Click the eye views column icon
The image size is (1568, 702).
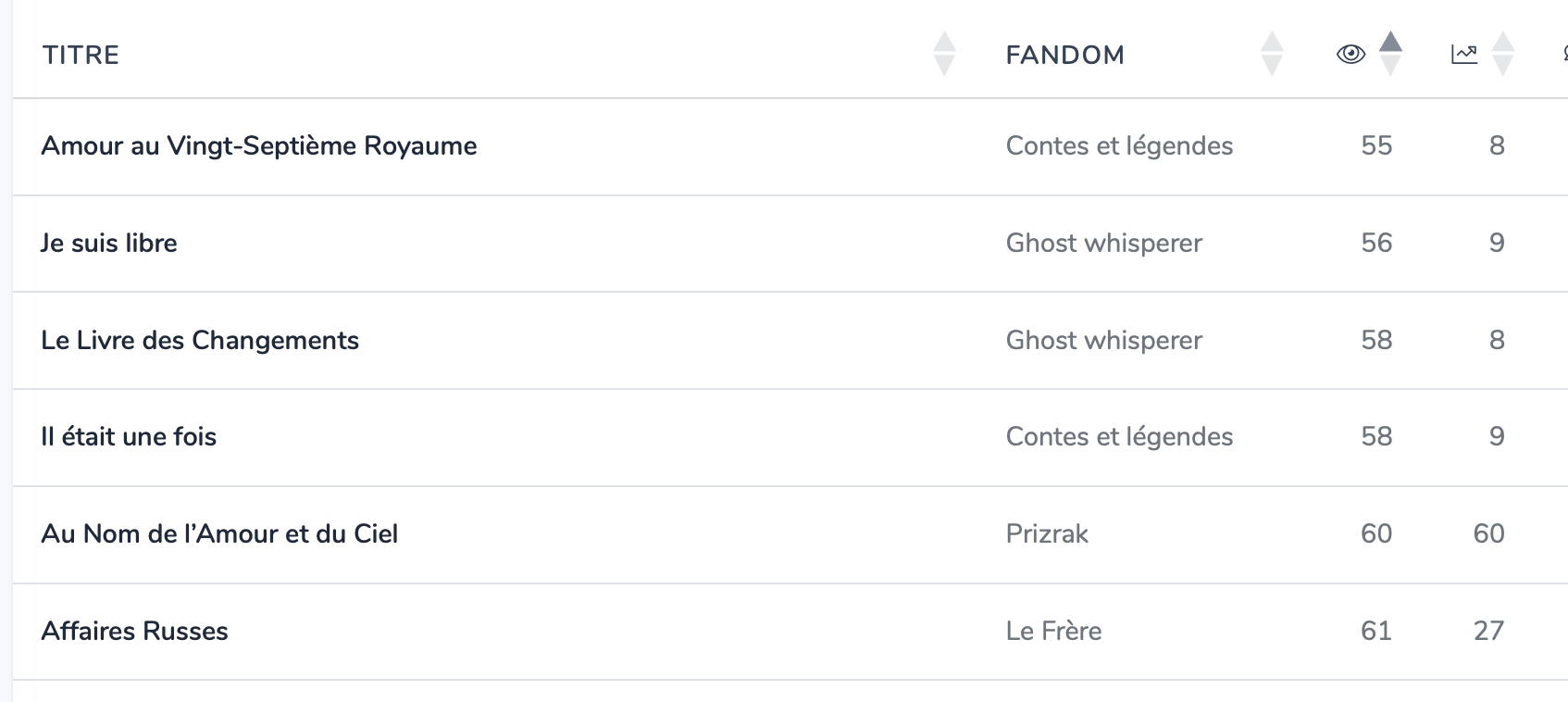coord(1350,55)
